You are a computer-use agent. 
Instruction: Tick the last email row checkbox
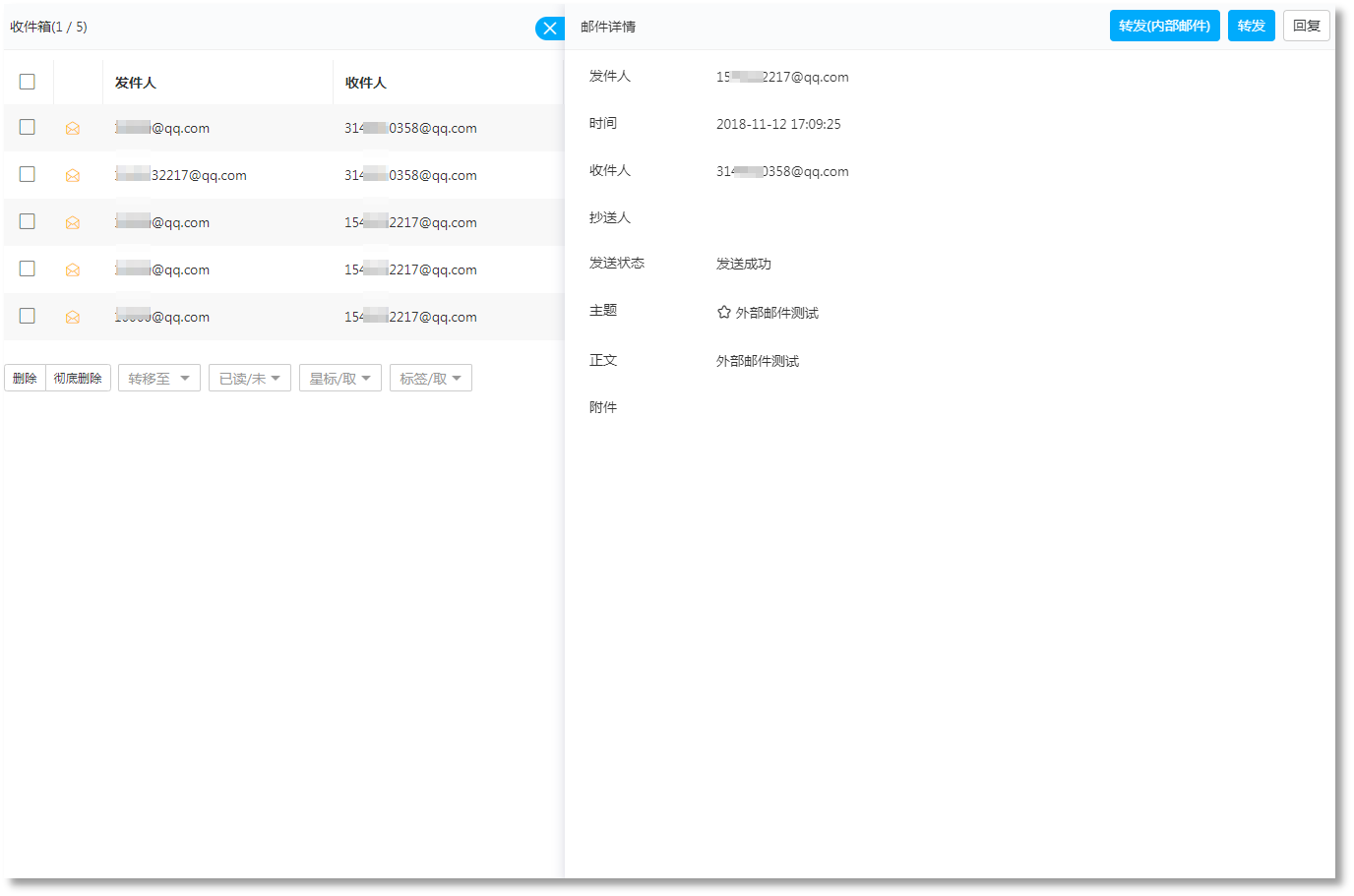click(x=28, y=316)
